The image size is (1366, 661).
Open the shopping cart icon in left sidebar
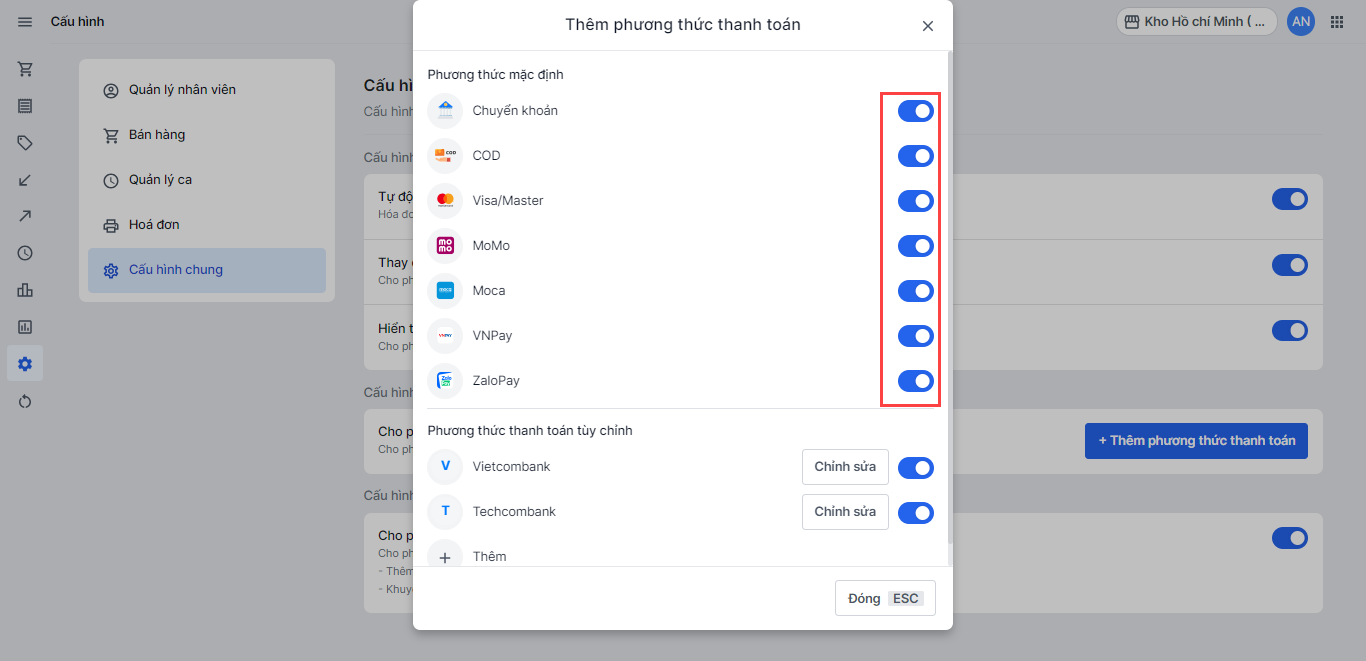point(25,69)
